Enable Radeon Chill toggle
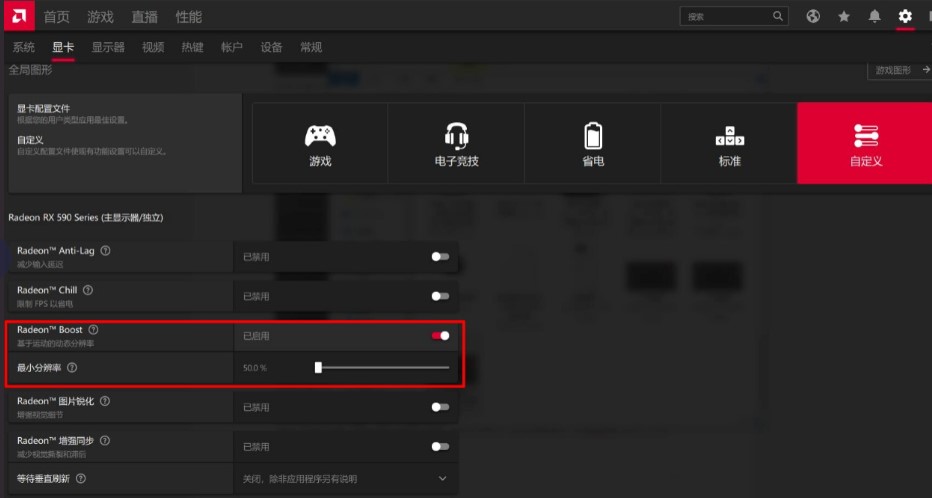932x498 pixels. [440, 296]
